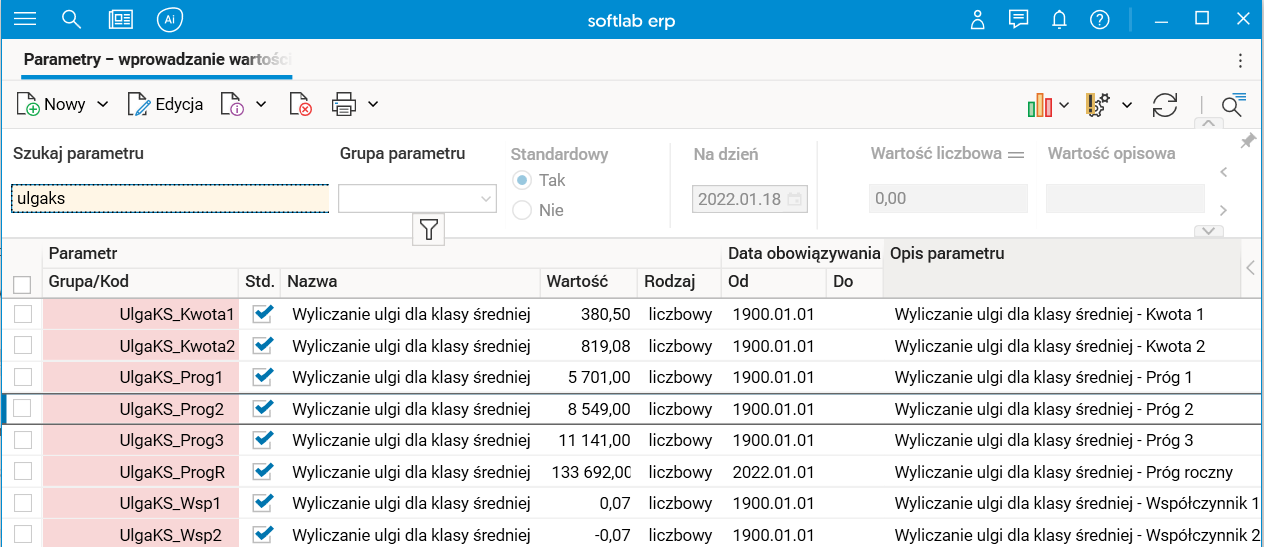Apply filter with the funnel icon
The width and height of the screenshot is (1264, 547).
(428, 230)
